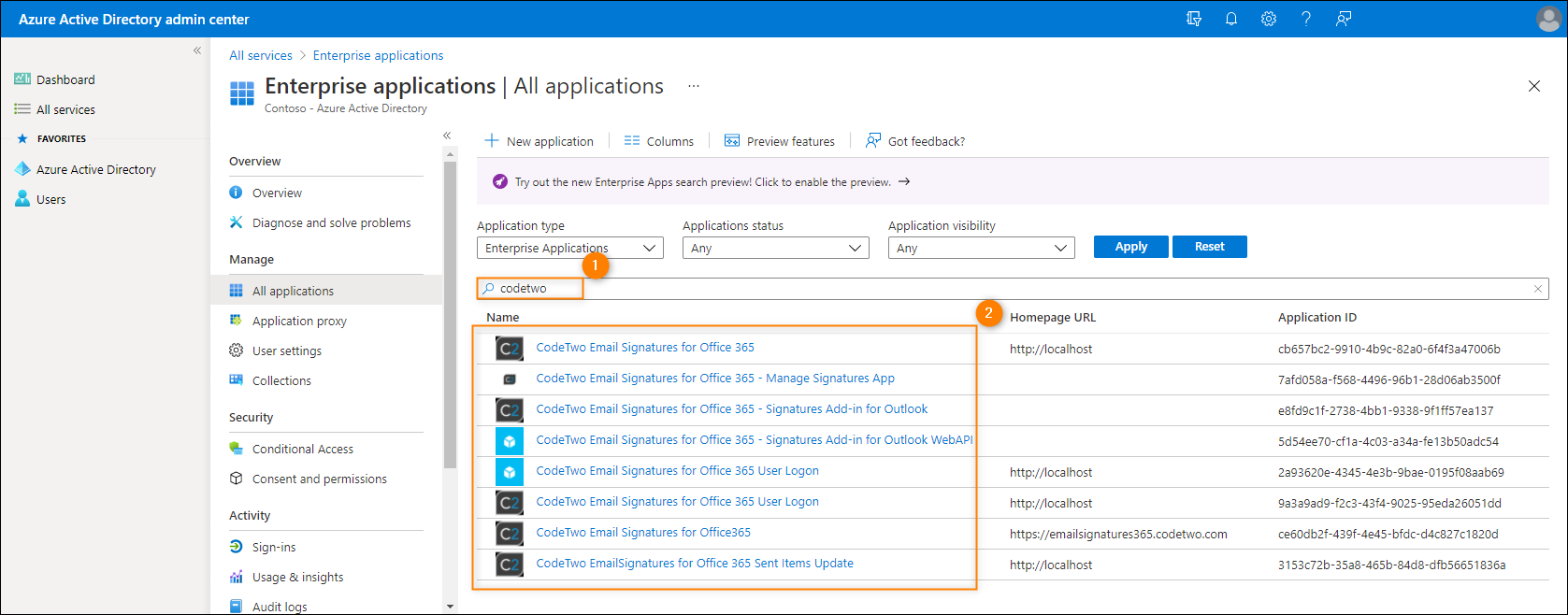Screen dimensions: 1568x615
Task: Open the Application type dropdown
Action: [x=570, y=248]
